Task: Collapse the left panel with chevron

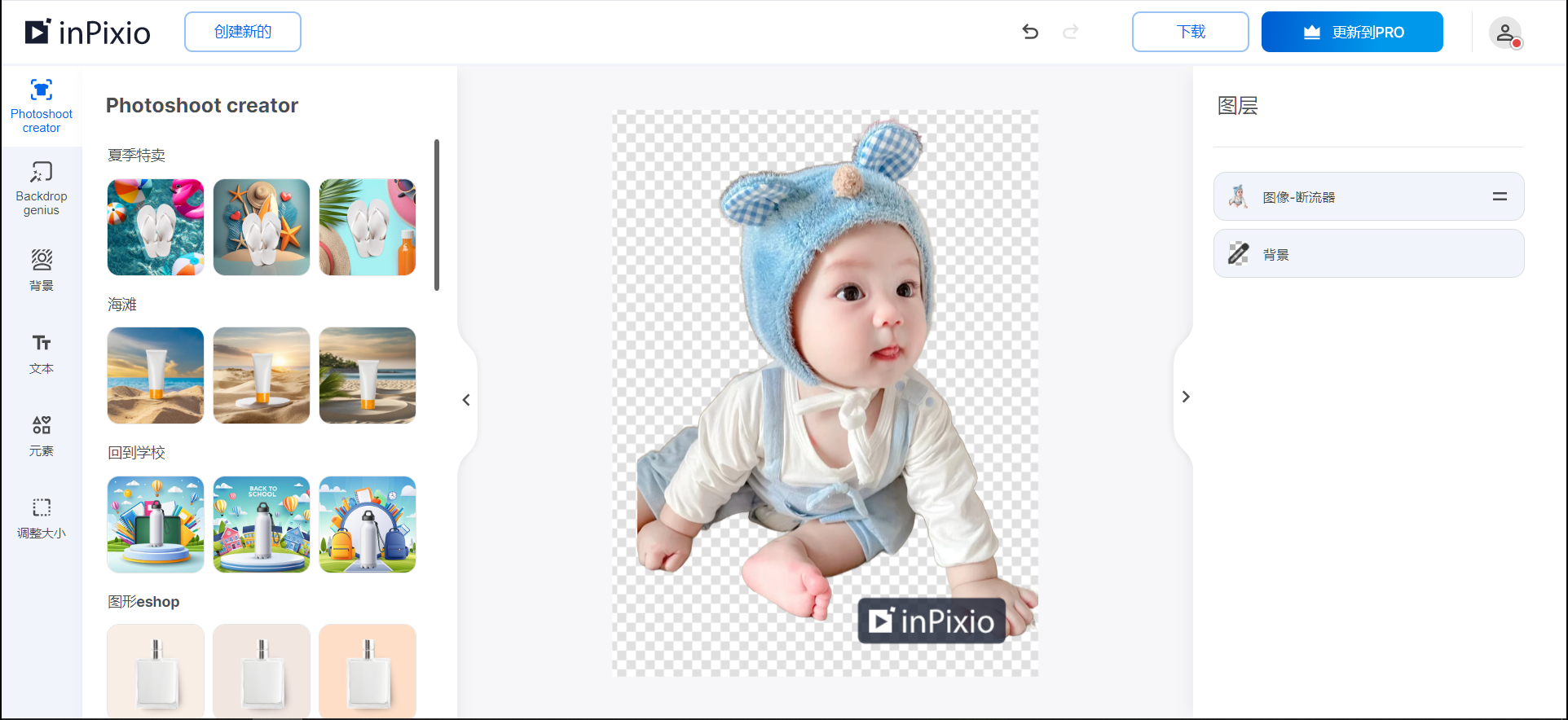Action: point(466,400)
